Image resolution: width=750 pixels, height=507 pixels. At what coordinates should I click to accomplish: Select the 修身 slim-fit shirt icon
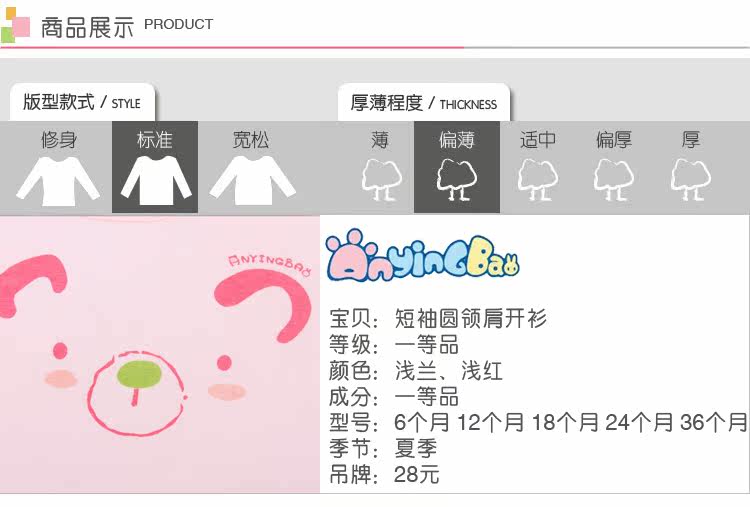coord(58,181)
